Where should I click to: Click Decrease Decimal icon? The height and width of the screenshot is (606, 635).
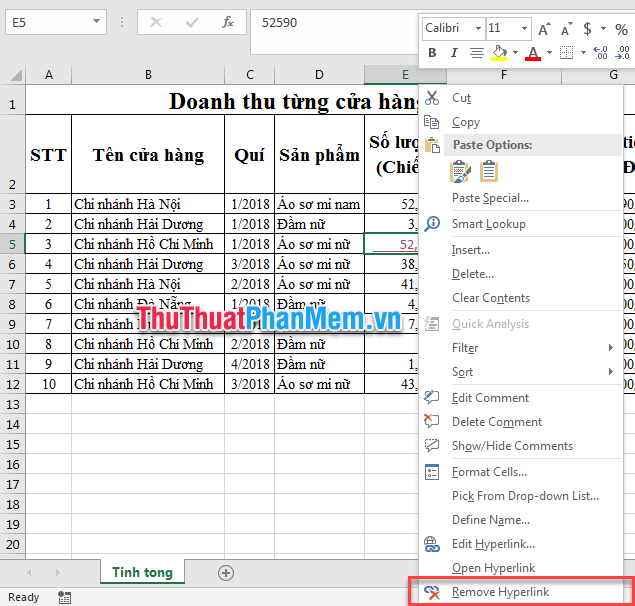[622, 53]
